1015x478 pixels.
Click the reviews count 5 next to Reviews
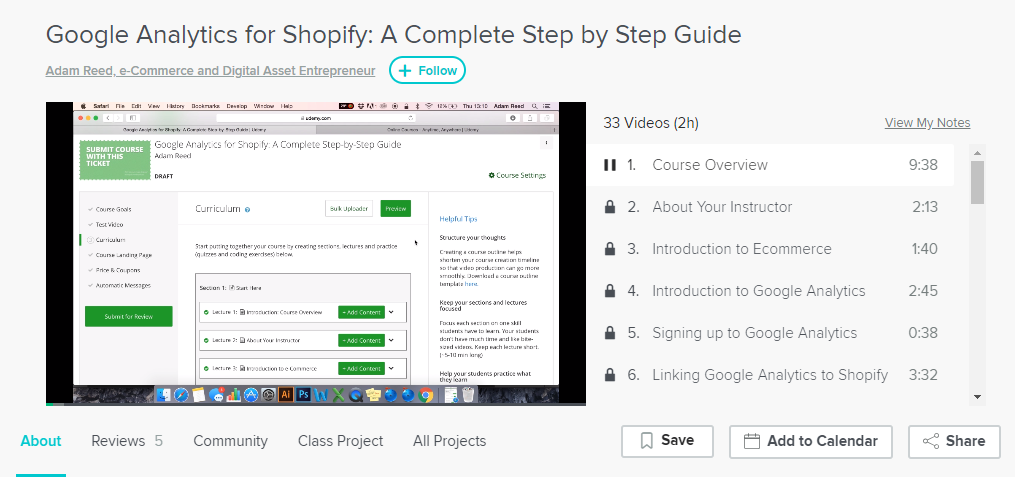159,441
